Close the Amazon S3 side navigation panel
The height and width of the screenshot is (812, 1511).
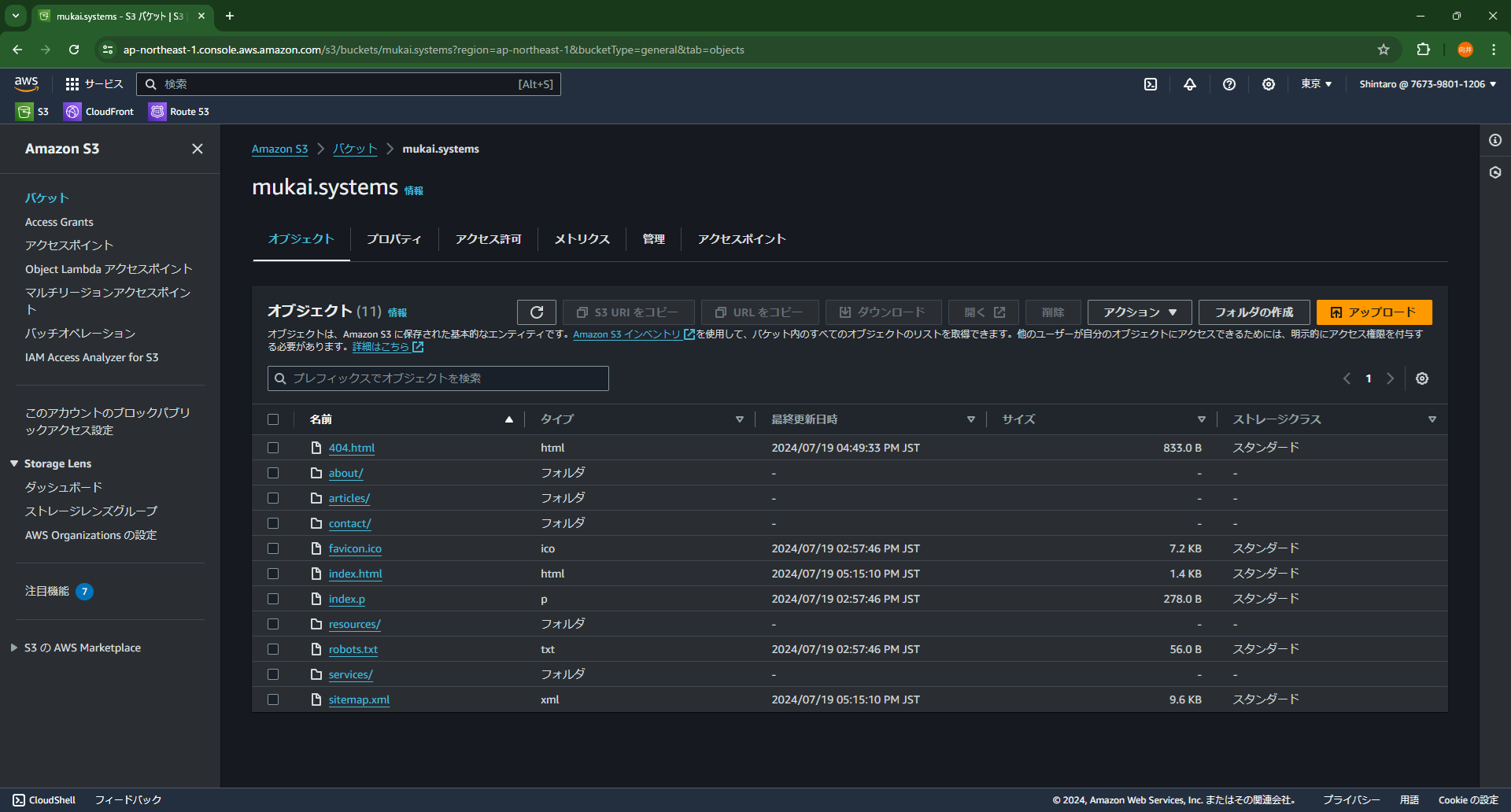tap(198, 149)
